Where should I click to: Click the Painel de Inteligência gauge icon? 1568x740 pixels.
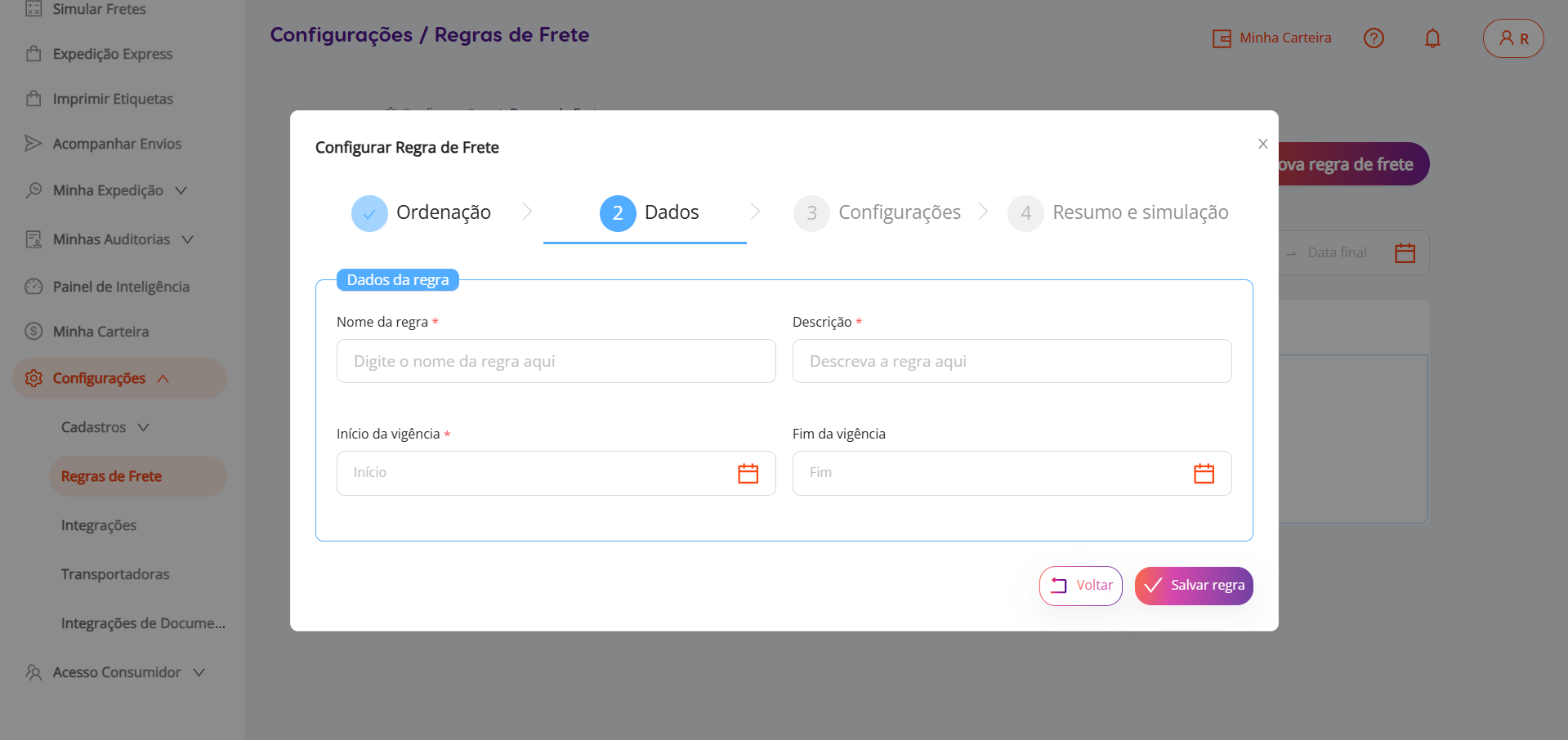coord(34,287)
